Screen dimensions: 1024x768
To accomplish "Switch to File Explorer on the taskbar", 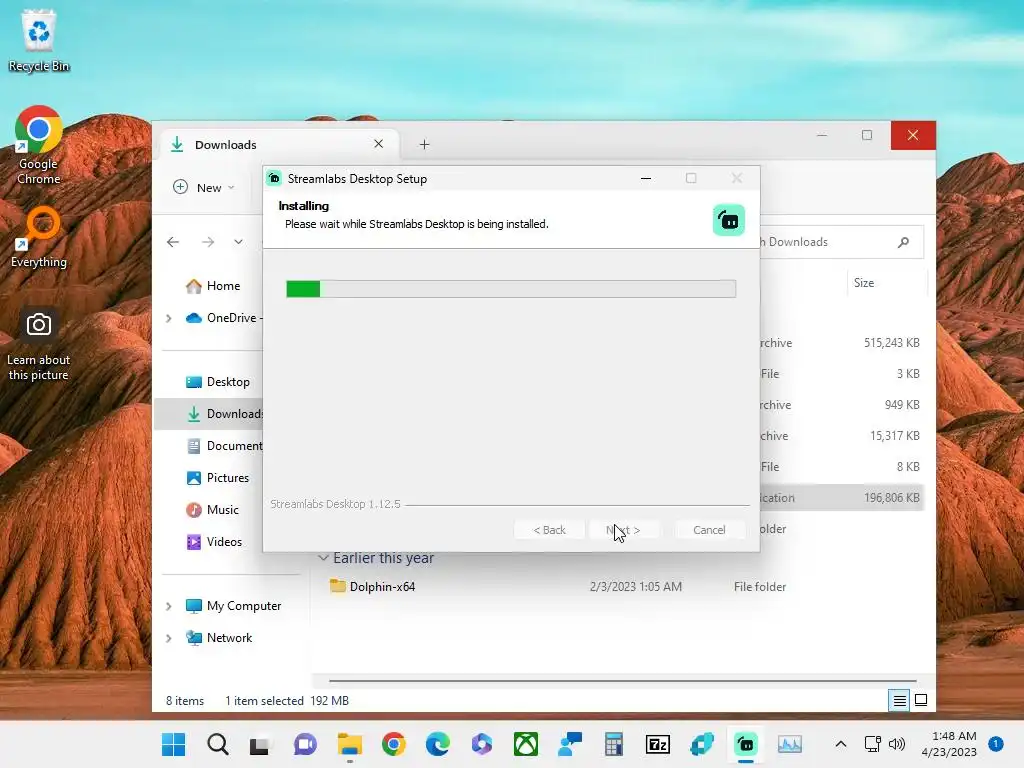I will (x=349, y=744).
